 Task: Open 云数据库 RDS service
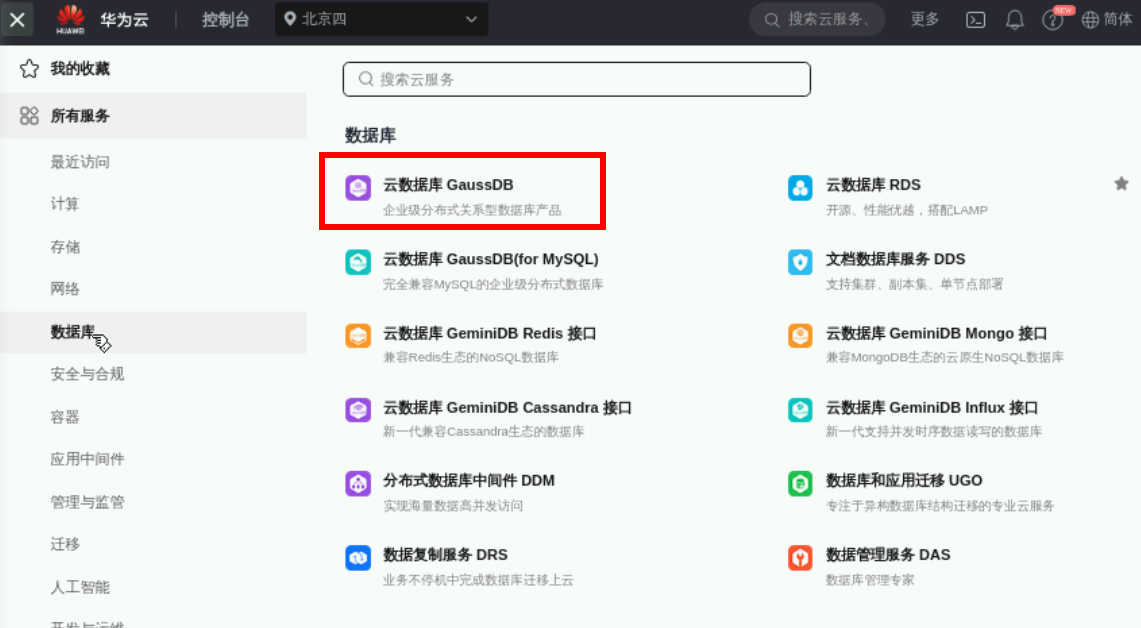pyautogui.click(x=873, y=185)
